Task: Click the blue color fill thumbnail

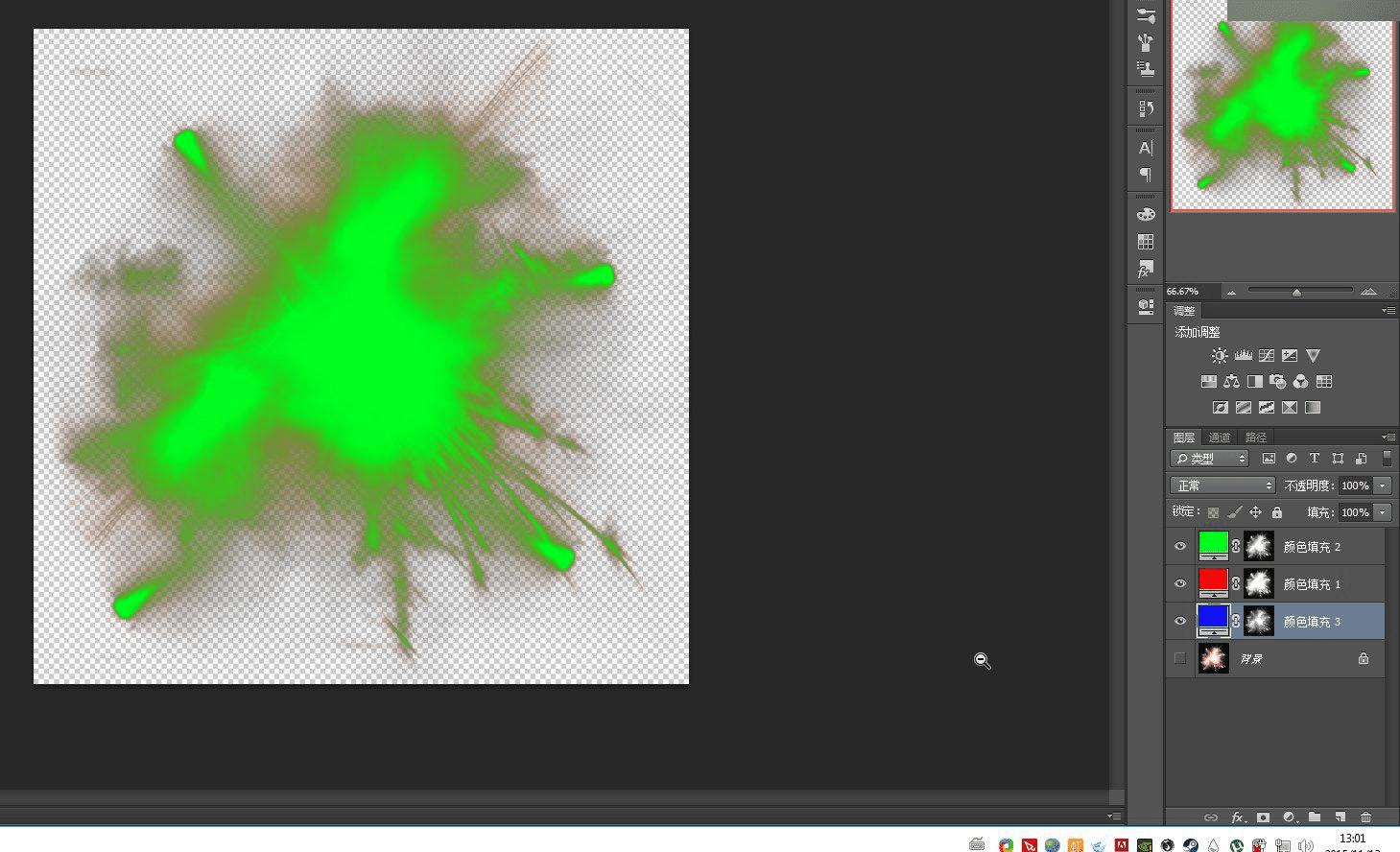Action: (1214, 619)
